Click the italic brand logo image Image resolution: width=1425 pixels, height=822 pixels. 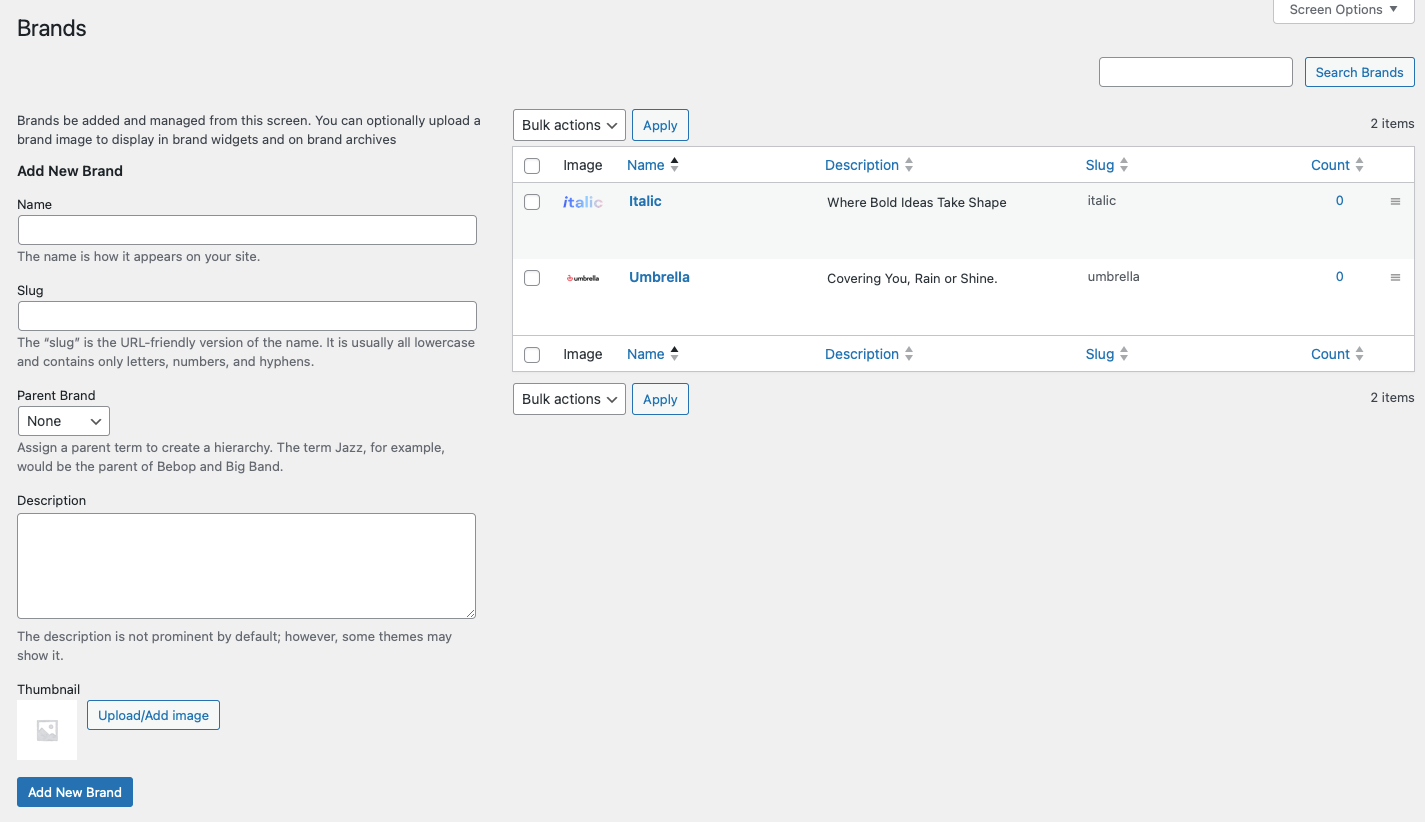click(x=582, y=201)
